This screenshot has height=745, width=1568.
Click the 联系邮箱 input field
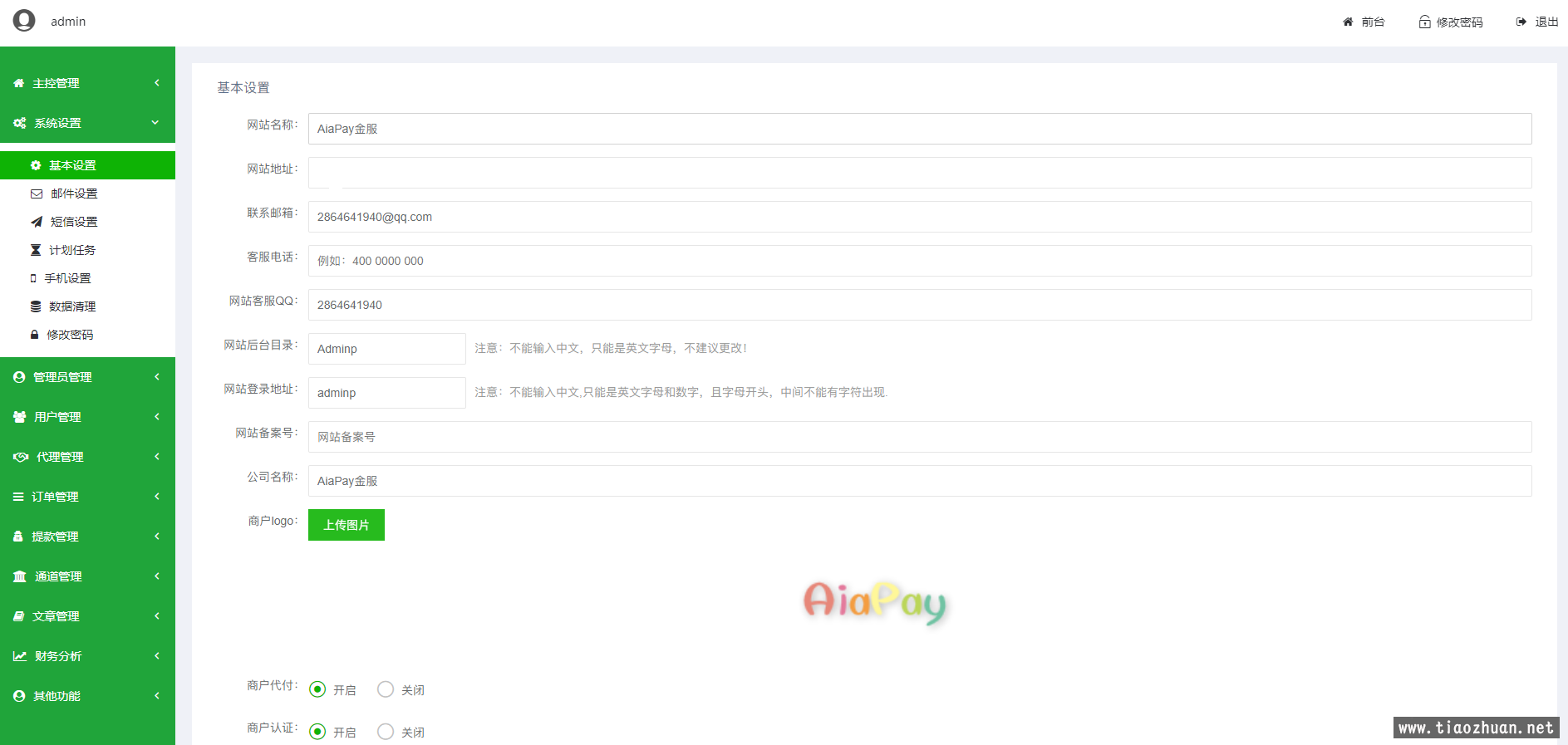pyautogui.click(x=920, y=217)
